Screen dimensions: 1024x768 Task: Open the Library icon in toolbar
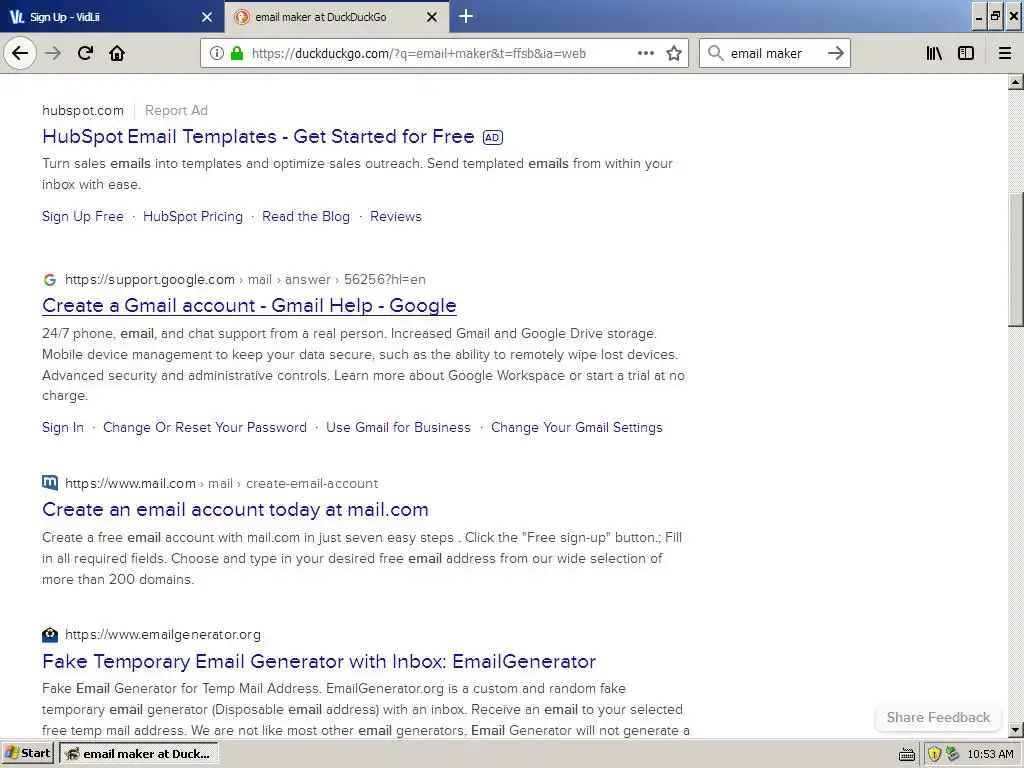(934, 53)
